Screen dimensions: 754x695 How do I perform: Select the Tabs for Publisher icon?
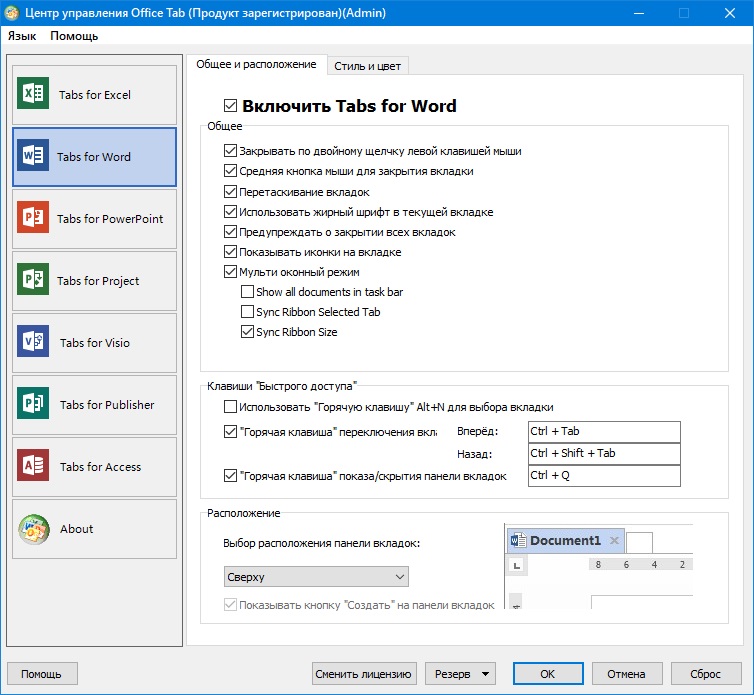pos(33,405)
